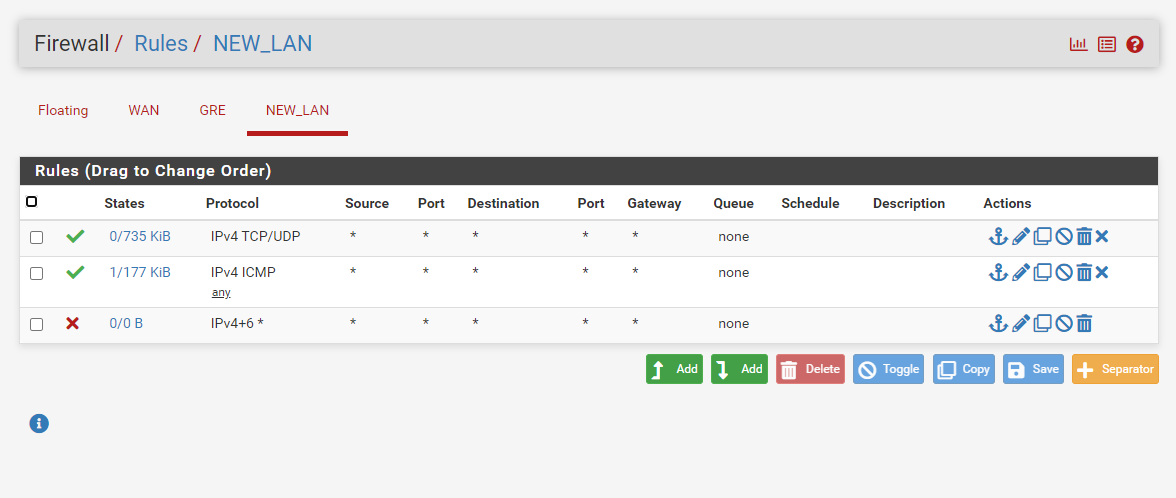Switch to the WAN tab
This screenshot has width=1176, height=498.
click(144, 110)
